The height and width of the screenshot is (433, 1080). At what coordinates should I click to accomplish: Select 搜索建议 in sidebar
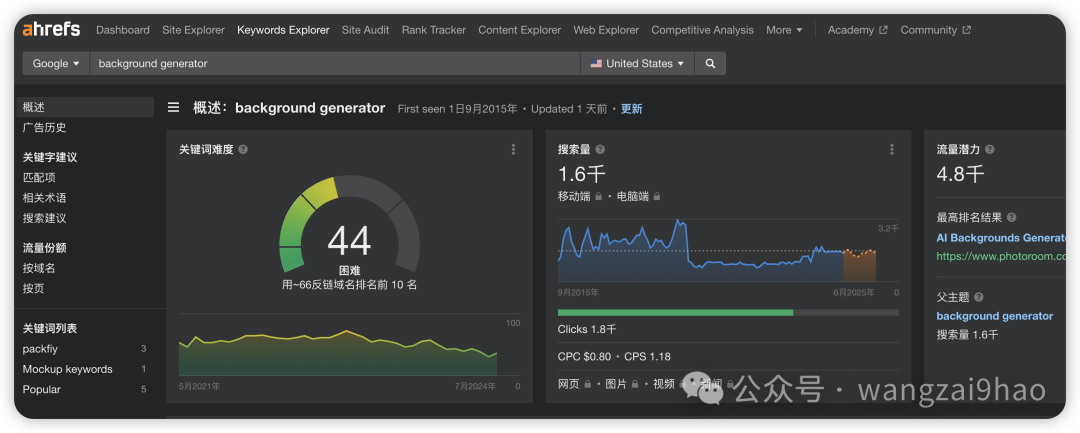click(45, 218)
